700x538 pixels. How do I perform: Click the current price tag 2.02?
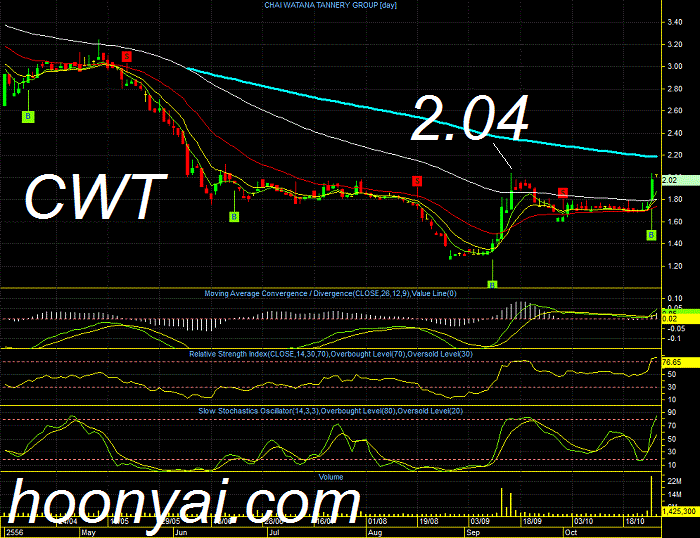[680, 180]
